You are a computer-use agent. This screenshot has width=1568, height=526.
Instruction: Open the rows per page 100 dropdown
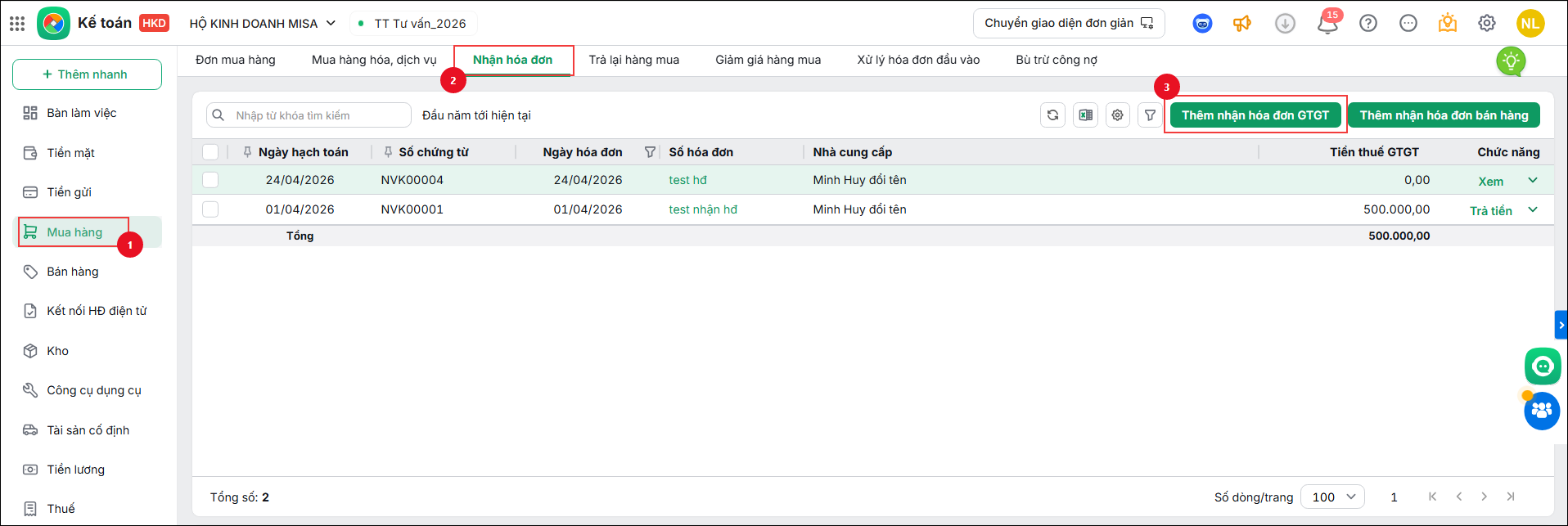coord(1332,497)
